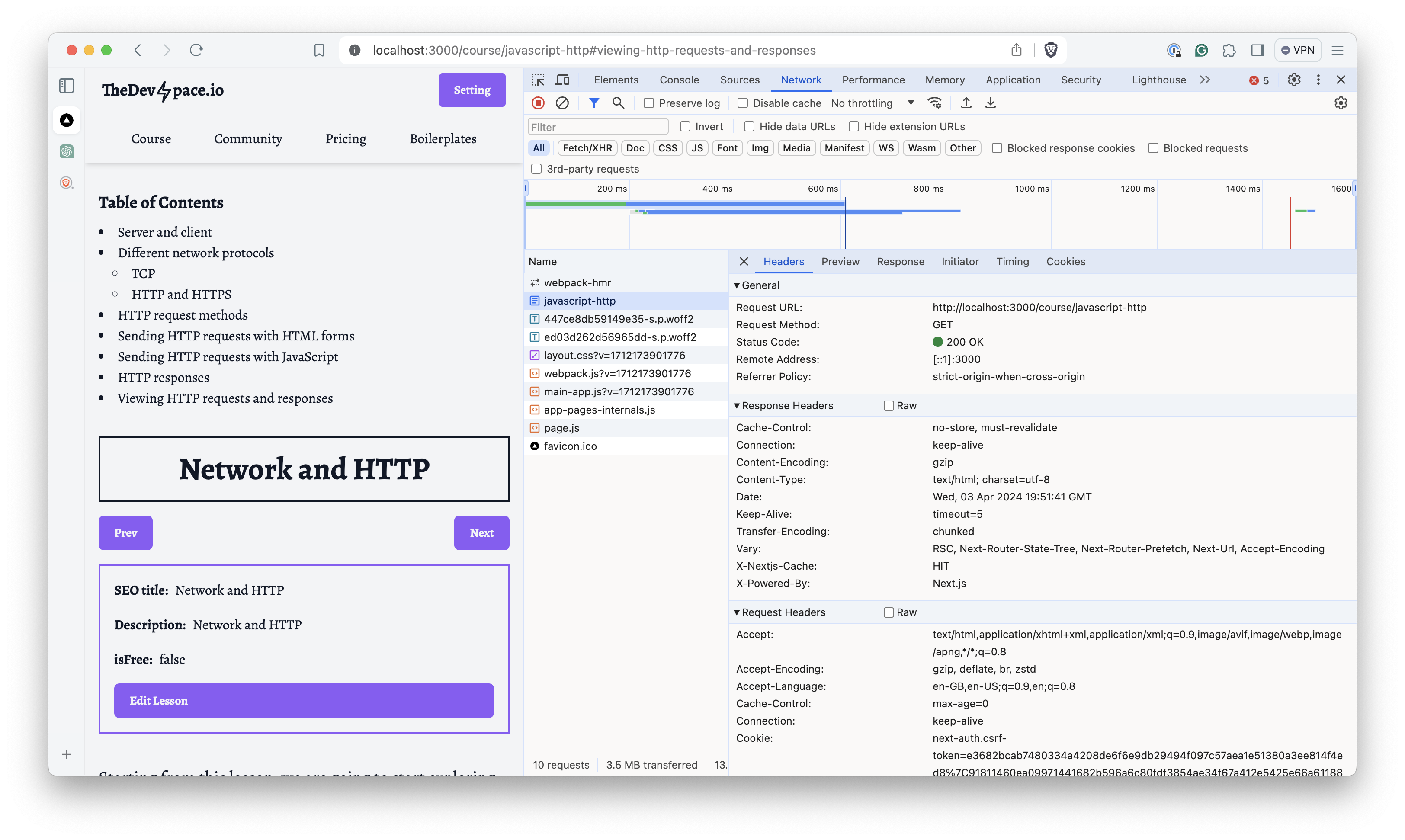Toggle device toolbar icon
1405x840 pixels.
pyautogui.click(x=562, y=80)
